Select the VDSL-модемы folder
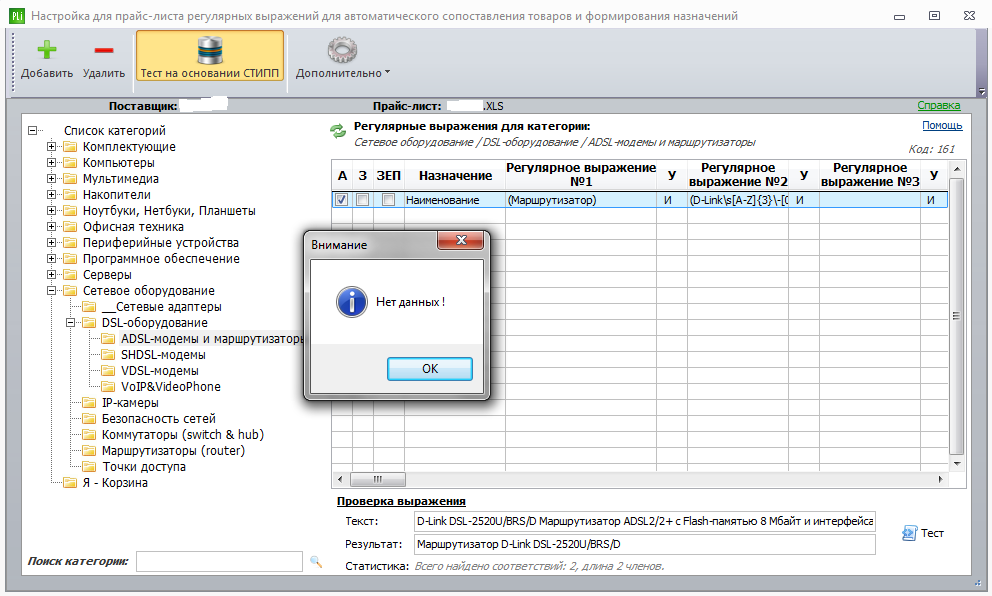The image size is (992, 596). pyautogui.click(x=159, y=371)
